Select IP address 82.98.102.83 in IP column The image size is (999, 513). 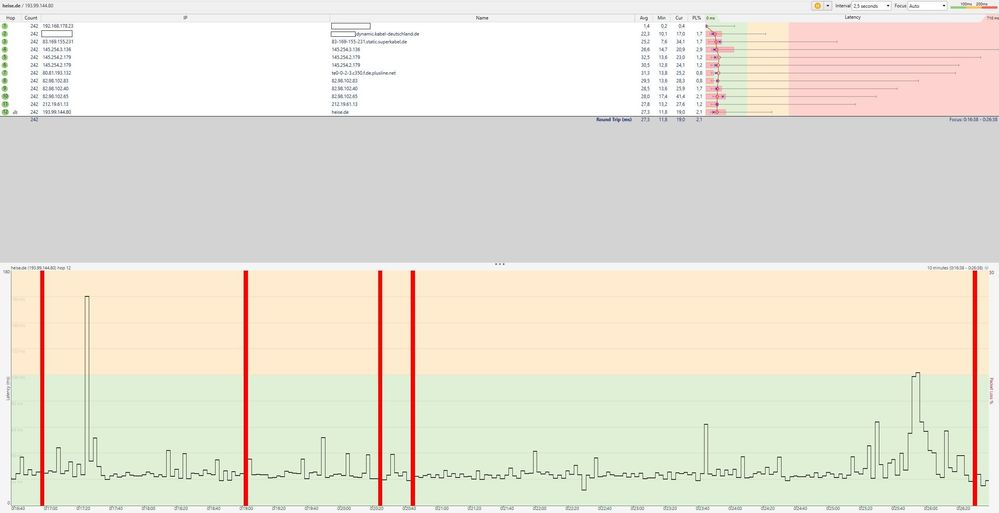click(55, 81)
